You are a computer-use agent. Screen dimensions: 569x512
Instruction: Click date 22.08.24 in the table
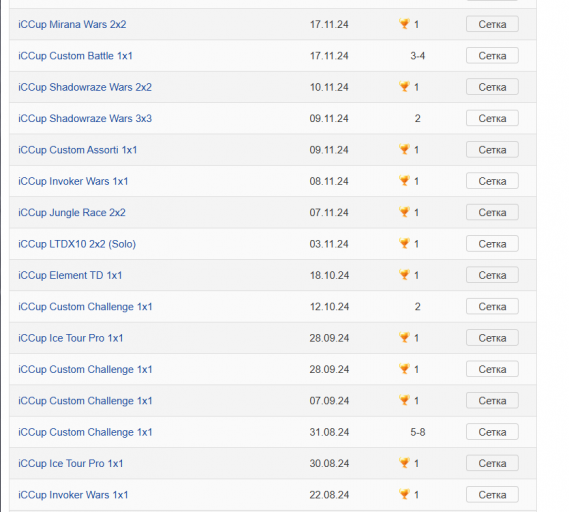tap(329, 495)
